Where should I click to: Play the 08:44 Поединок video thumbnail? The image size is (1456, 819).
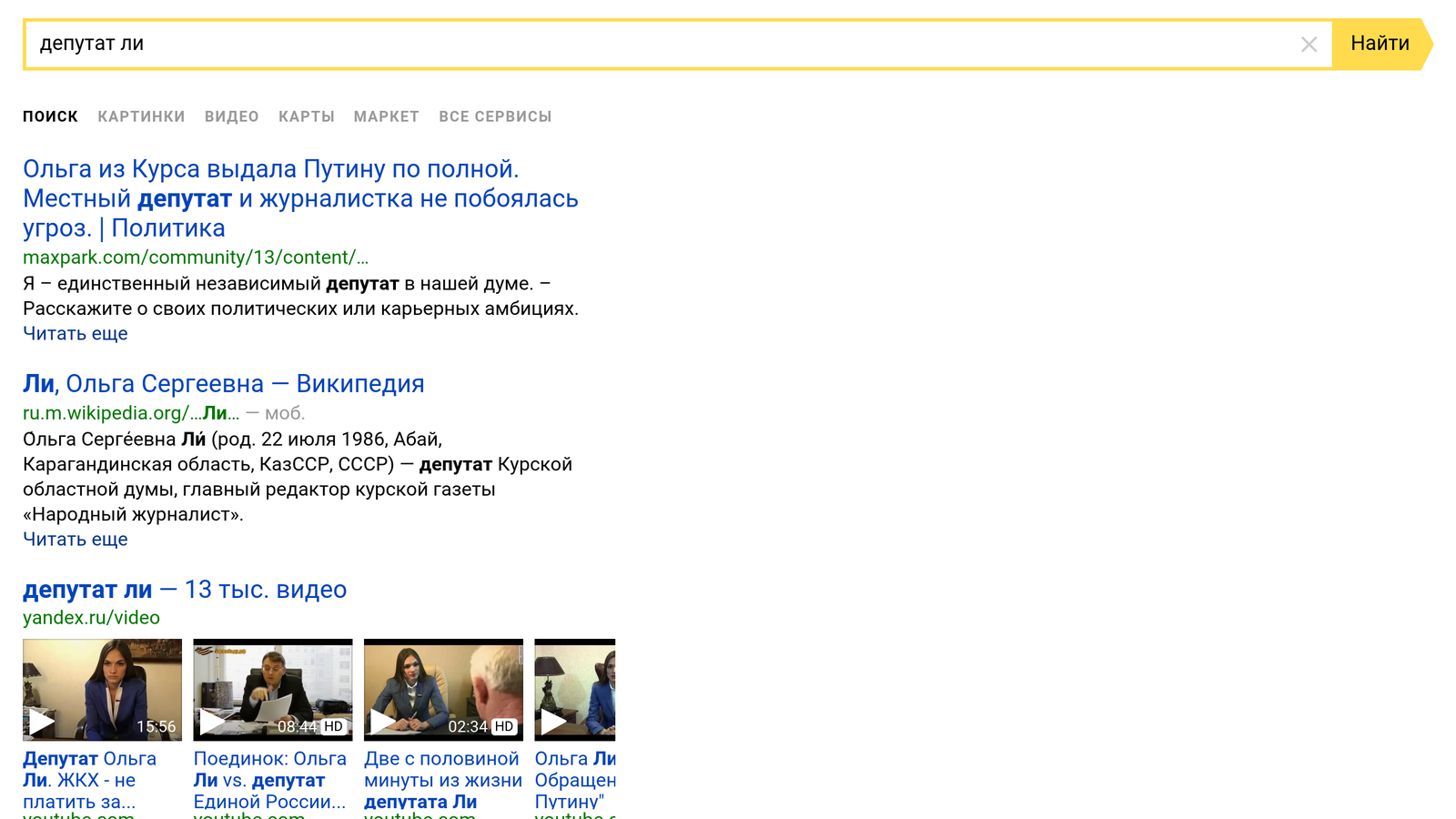tap(272, 689)
